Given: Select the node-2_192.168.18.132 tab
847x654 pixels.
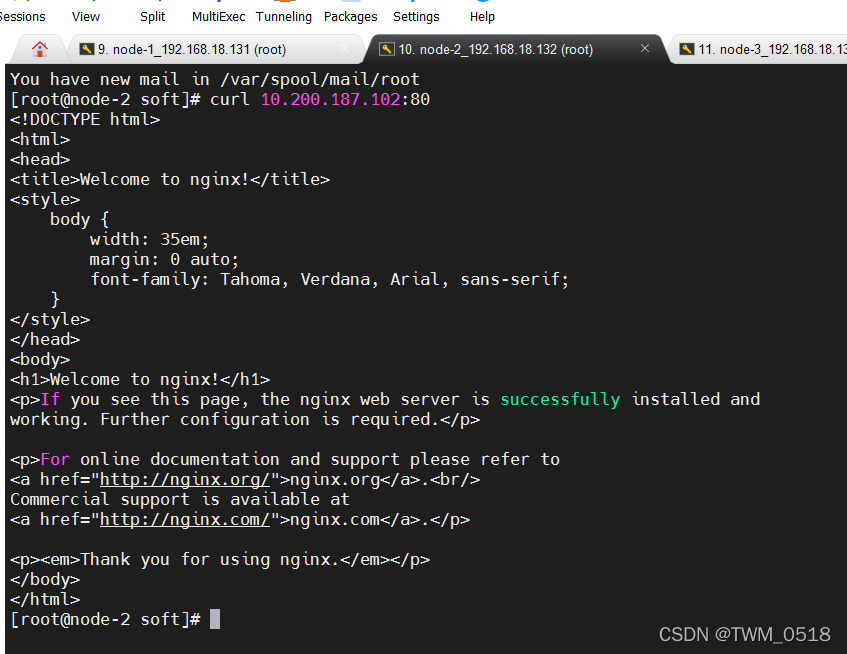Looking at the screenshot, I should [x=495, y=49].
